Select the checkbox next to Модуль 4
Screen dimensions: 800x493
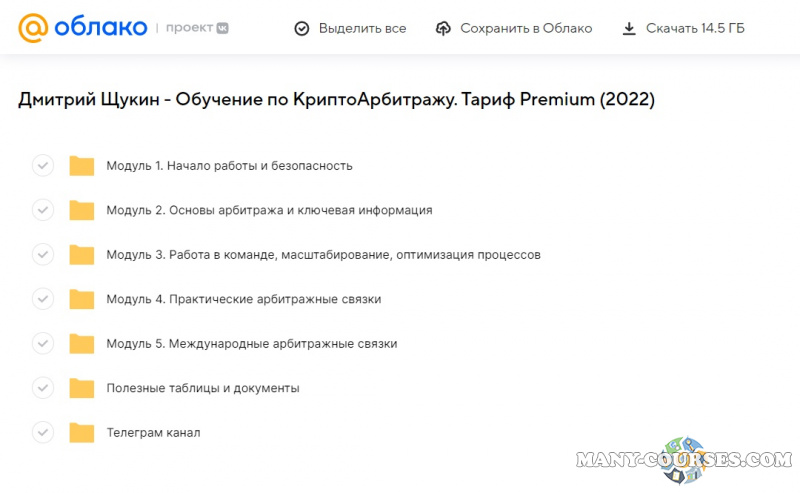tap(43, 299)
